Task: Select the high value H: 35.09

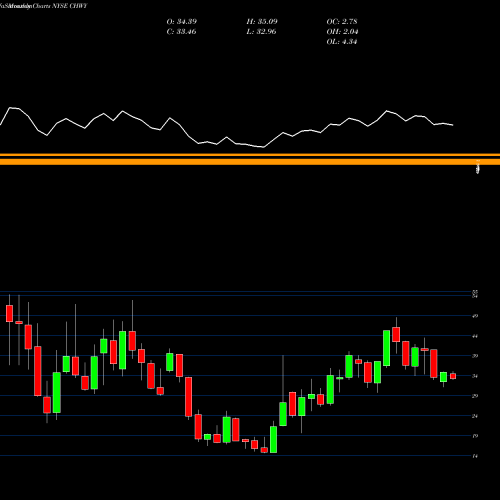Action: point(262,21)
